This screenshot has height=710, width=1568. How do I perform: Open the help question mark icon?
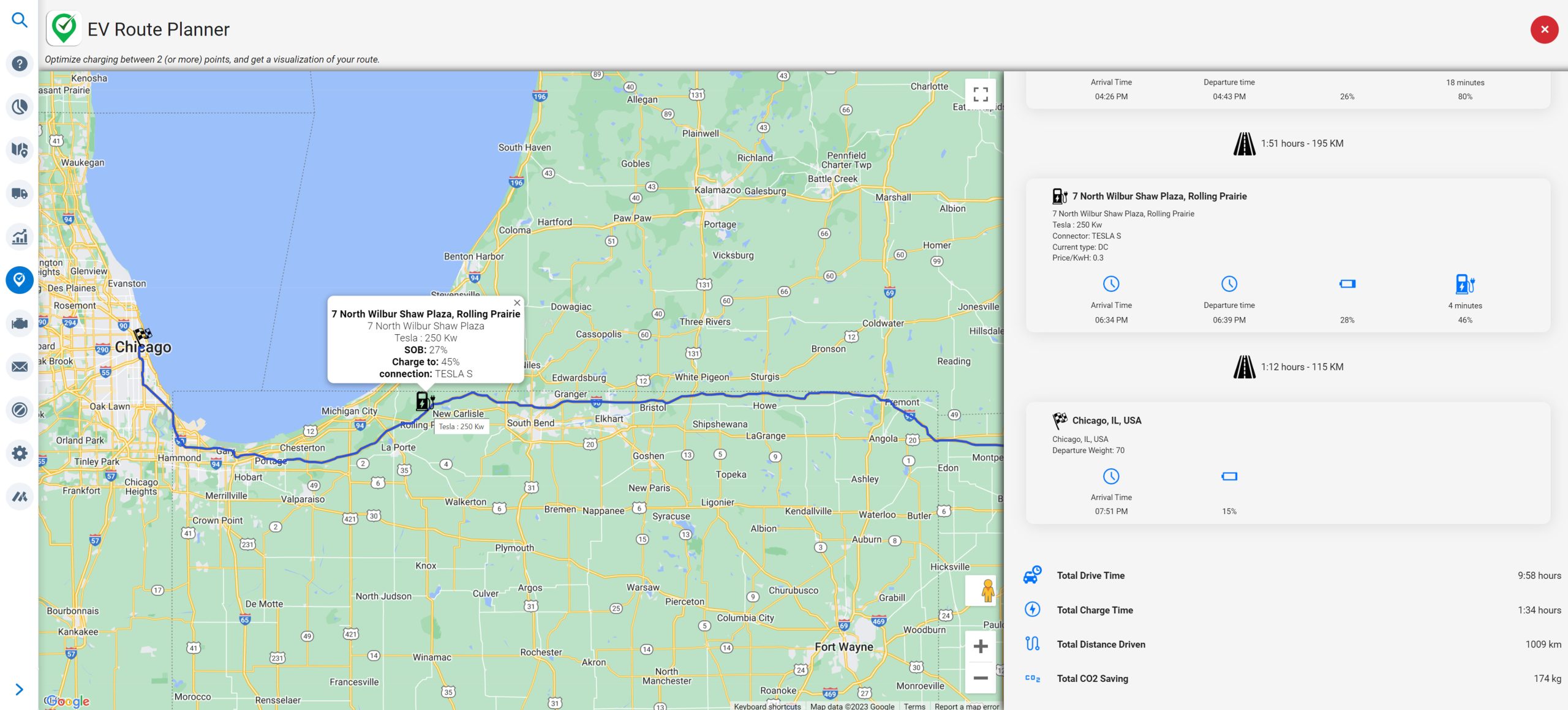coord(20,64)
